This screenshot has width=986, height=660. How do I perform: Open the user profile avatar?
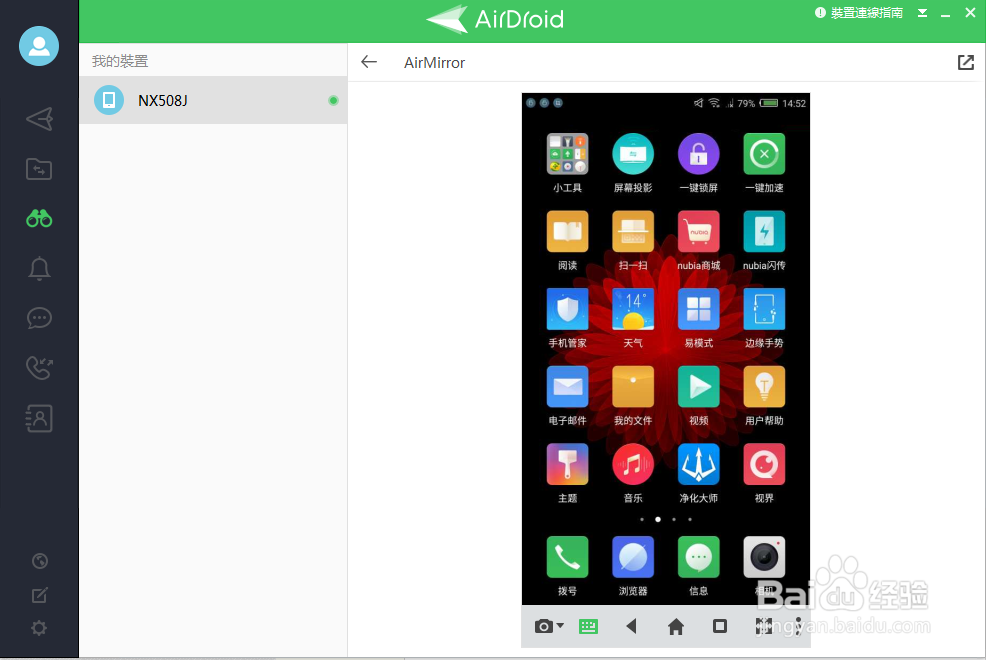[39, 46]
